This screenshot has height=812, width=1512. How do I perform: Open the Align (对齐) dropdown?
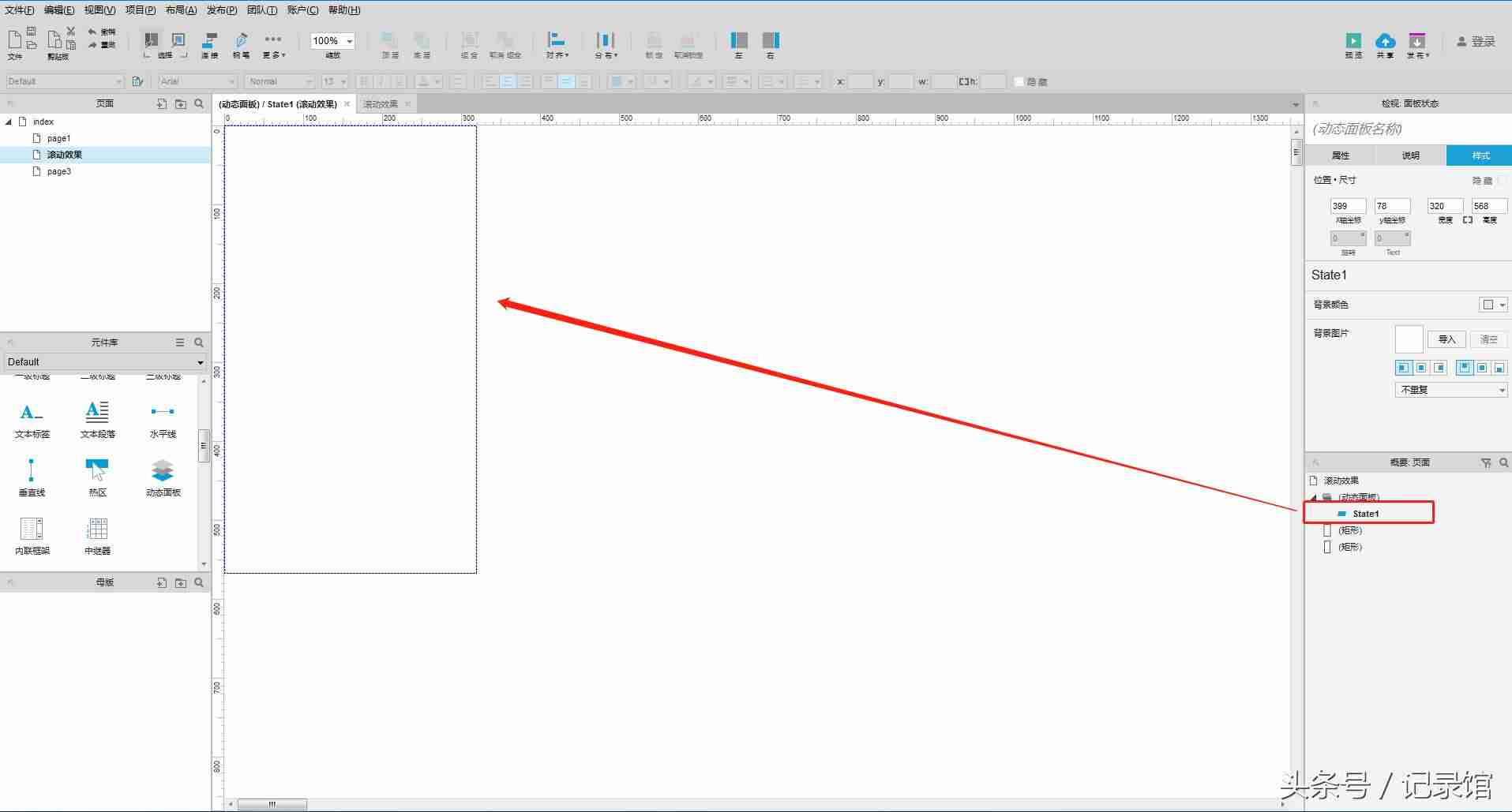pyautogui.click(x=557, y=45)
